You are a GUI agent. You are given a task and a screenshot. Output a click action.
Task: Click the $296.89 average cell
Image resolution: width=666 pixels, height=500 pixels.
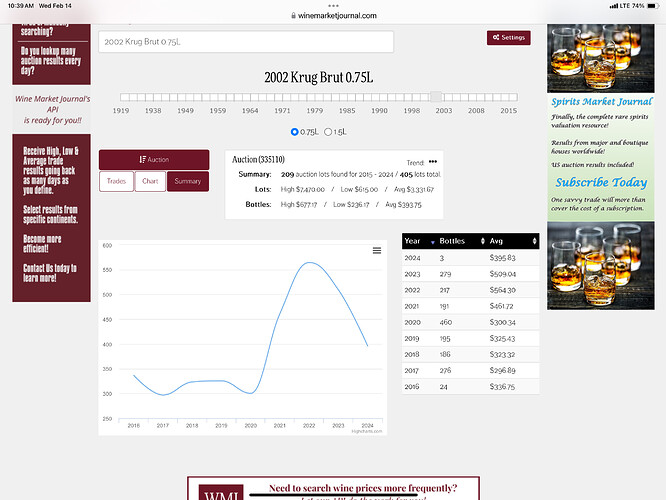[502, 370]
